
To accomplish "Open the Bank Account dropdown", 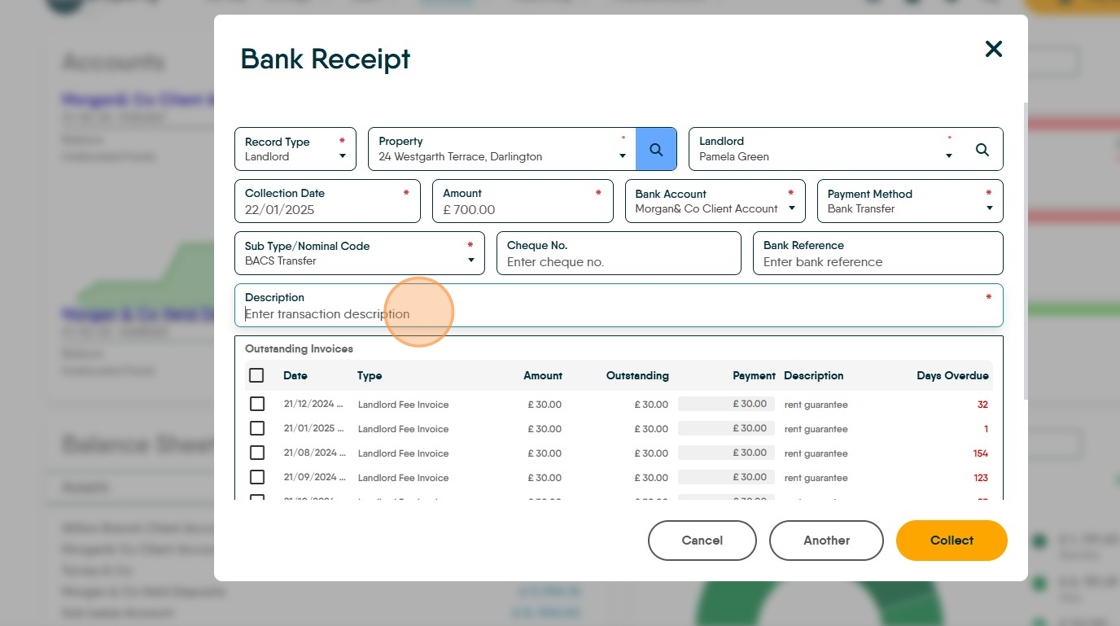I will 715,201.
